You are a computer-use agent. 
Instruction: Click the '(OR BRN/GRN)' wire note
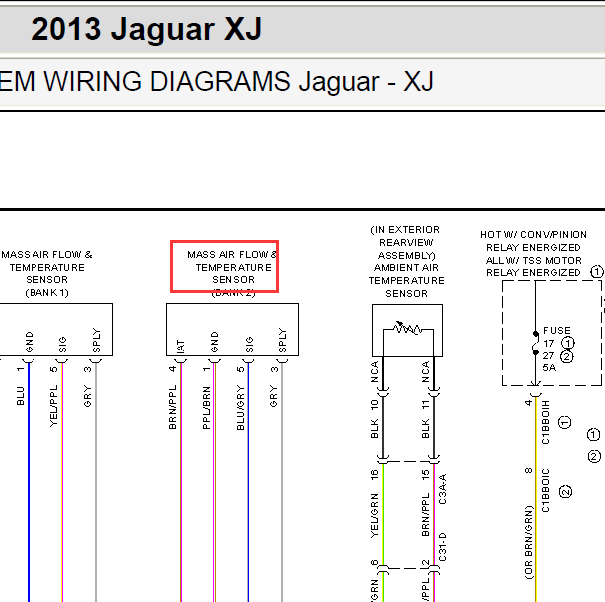529,542
